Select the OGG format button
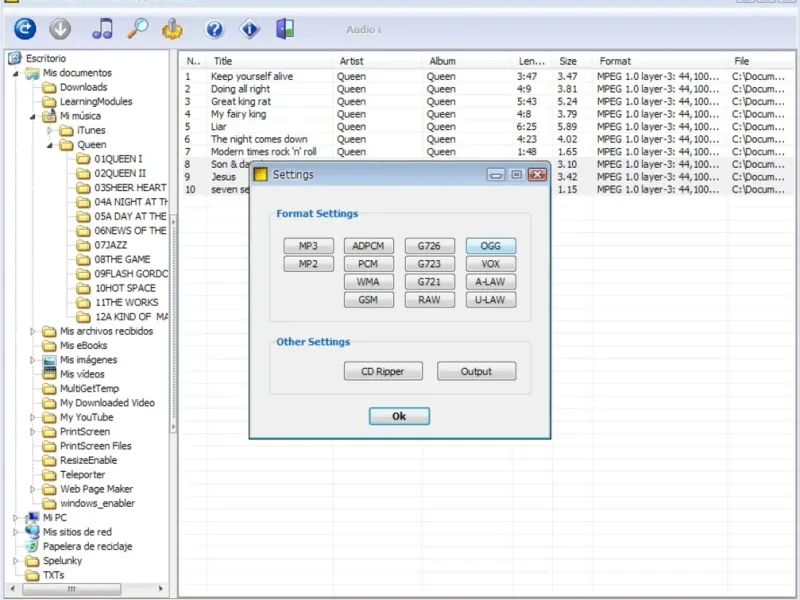The width and height of the screenshot is (800, 600). click(x=490, y=246)
